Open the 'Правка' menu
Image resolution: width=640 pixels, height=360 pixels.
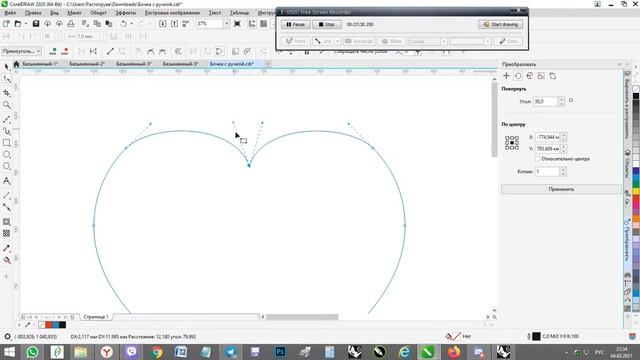(33, 13)
